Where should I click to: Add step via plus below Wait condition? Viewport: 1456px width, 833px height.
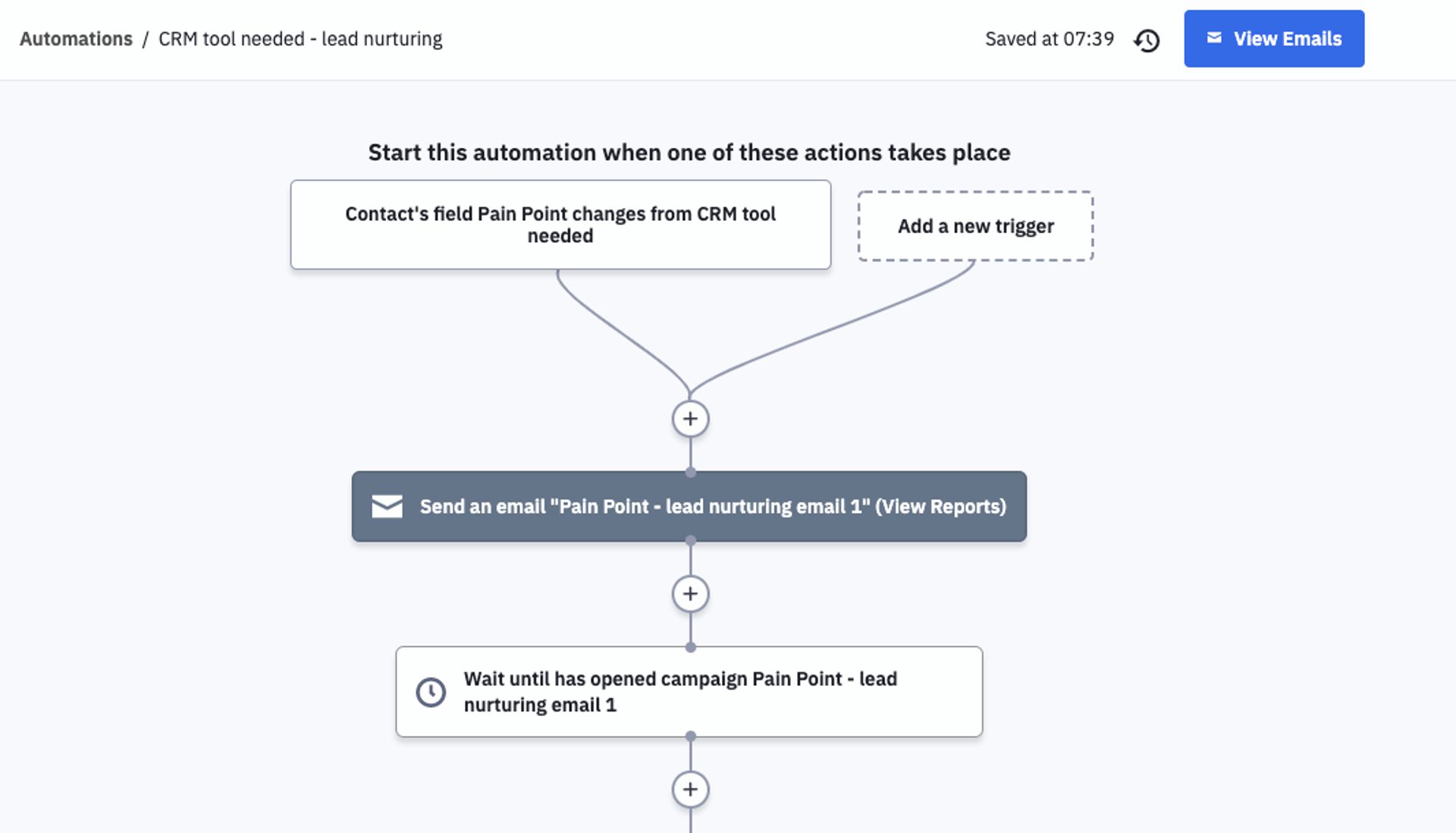point(690,789)
